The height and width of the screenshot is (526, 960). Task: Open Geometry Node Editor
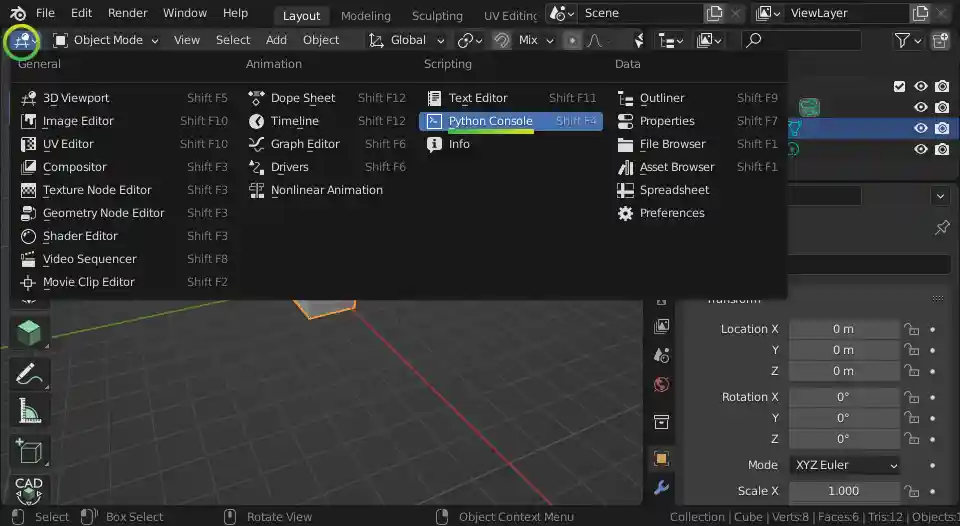[124, 213]
